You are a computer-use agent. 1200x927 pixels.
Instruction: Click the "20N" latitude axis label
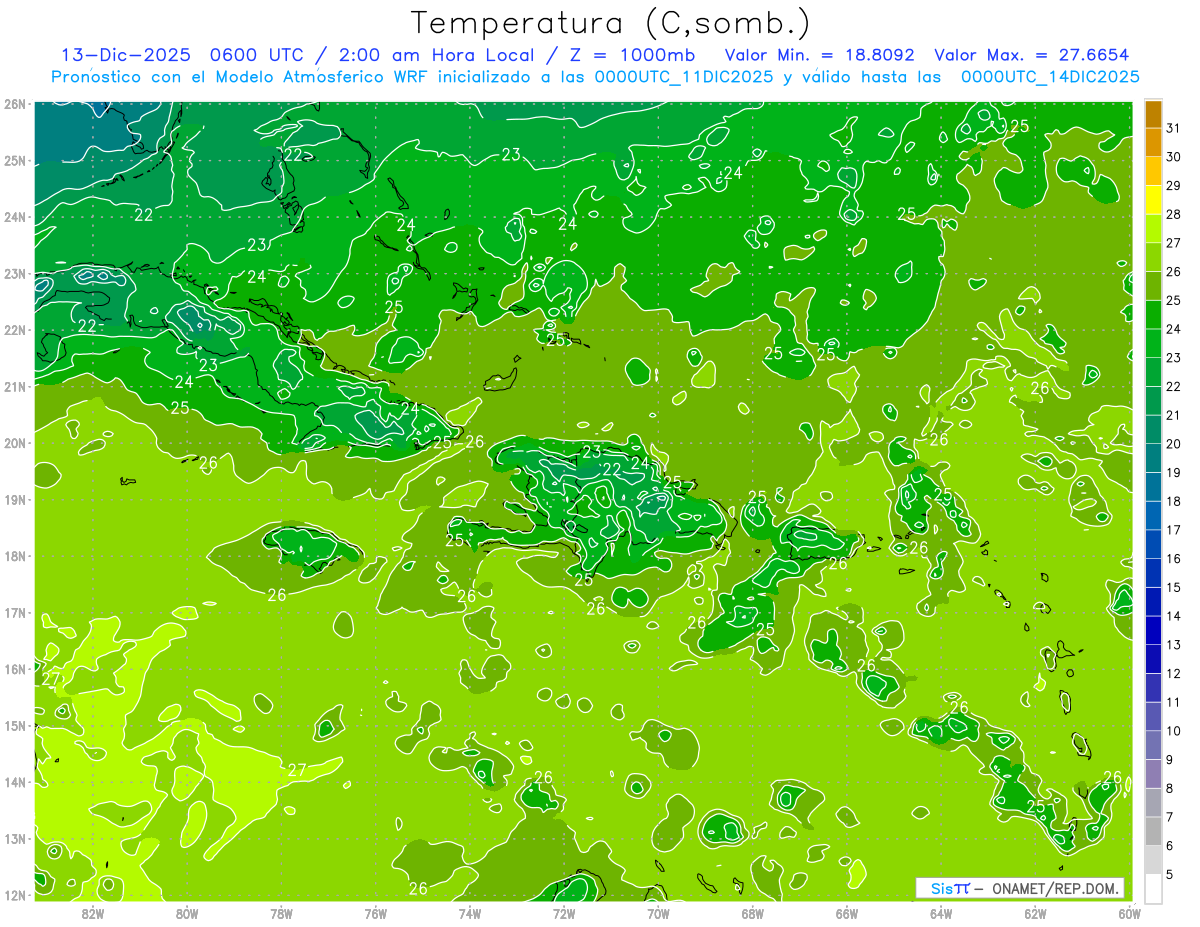coord(15,443)
